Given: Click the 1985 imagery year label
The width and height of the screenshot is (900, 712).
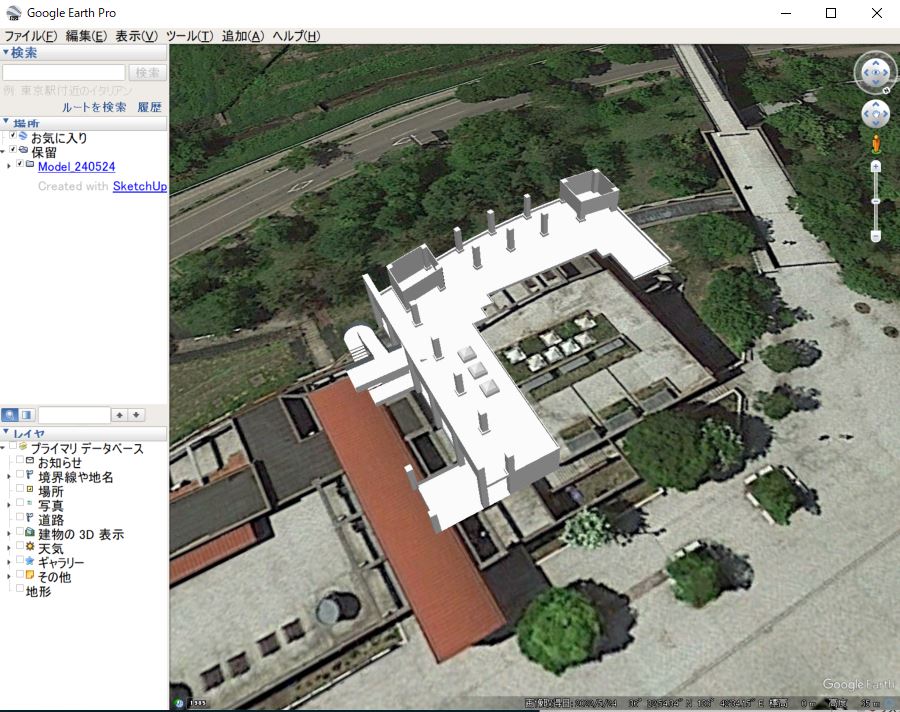Looking at the screenshot, I should click(x=198, y=703).
